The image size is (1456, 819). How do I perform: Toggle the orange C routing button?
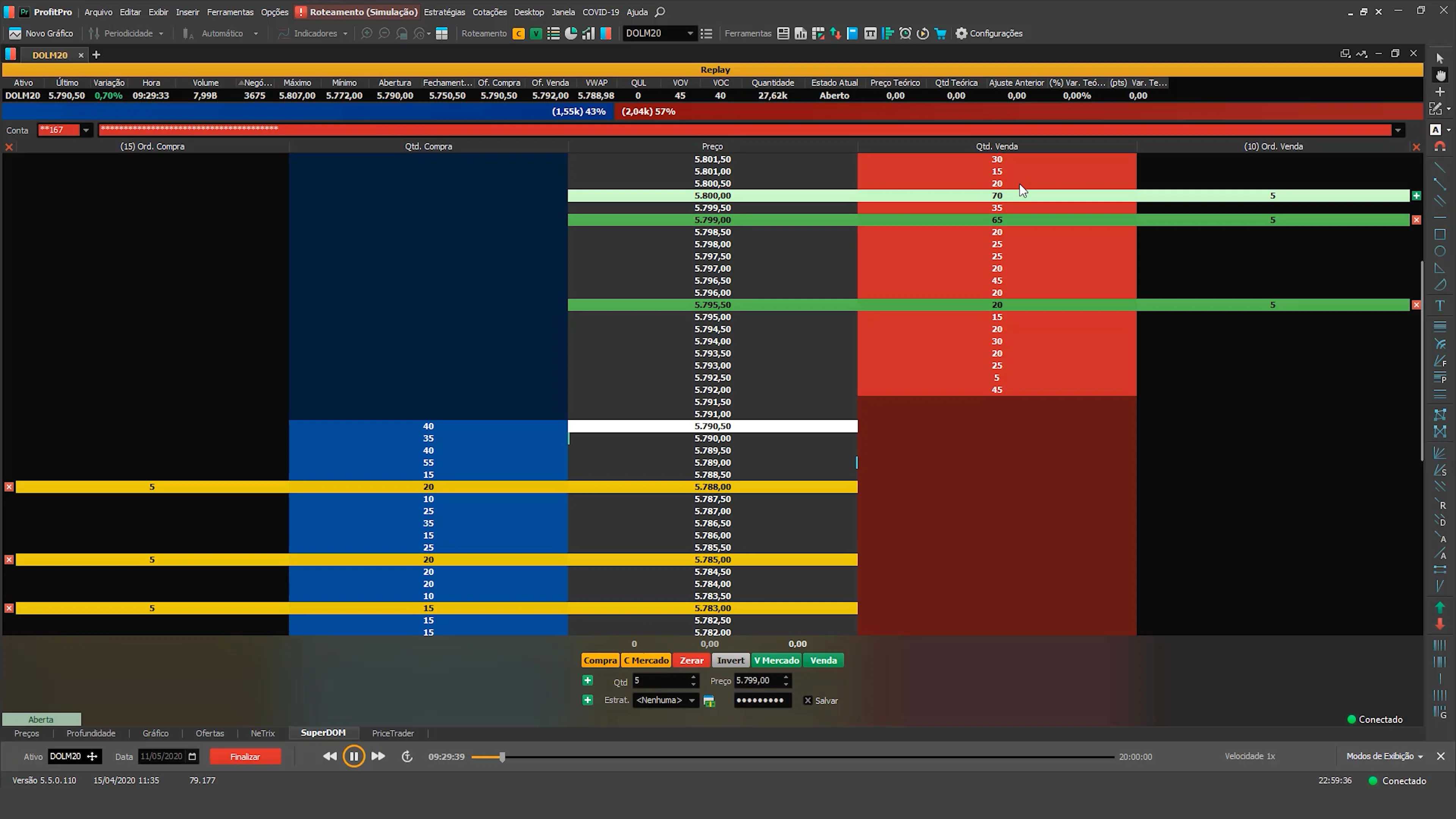click(518, 33)
